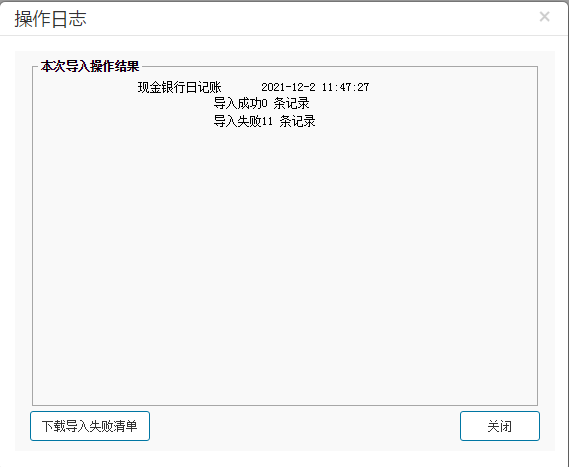
Task: Click the 关闭 button
Action: click(500, 426)
